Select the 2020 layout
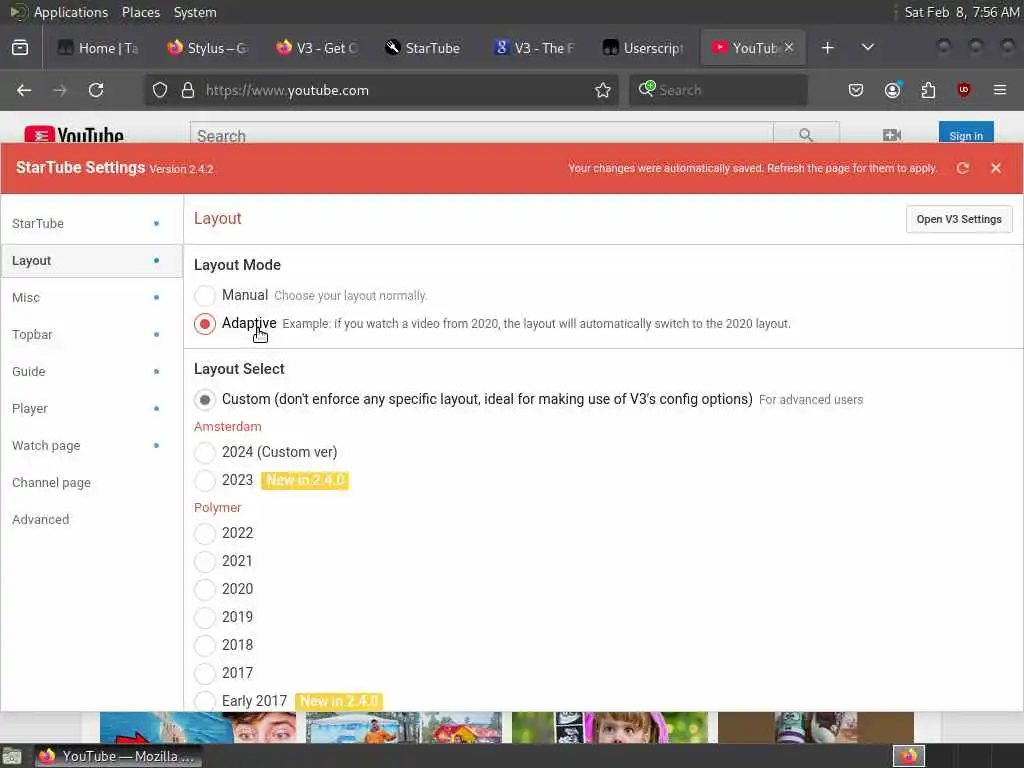Viewport: 1024px width, 768px height. 204,589
